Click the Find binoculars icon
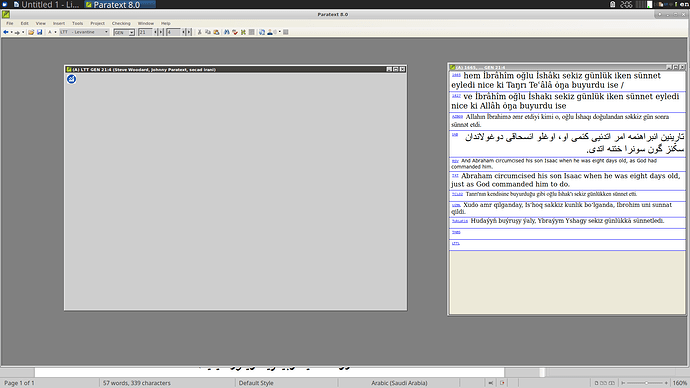 pos(226,32)
